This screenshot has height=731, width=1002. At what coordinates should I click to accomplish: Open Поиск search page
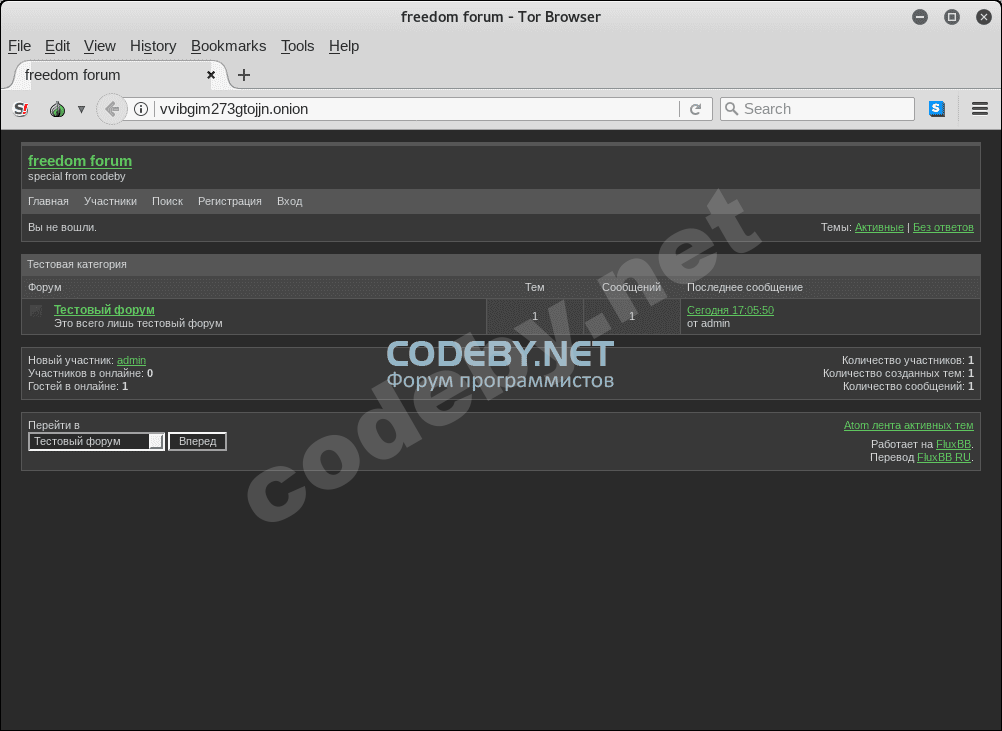point(167,201)
